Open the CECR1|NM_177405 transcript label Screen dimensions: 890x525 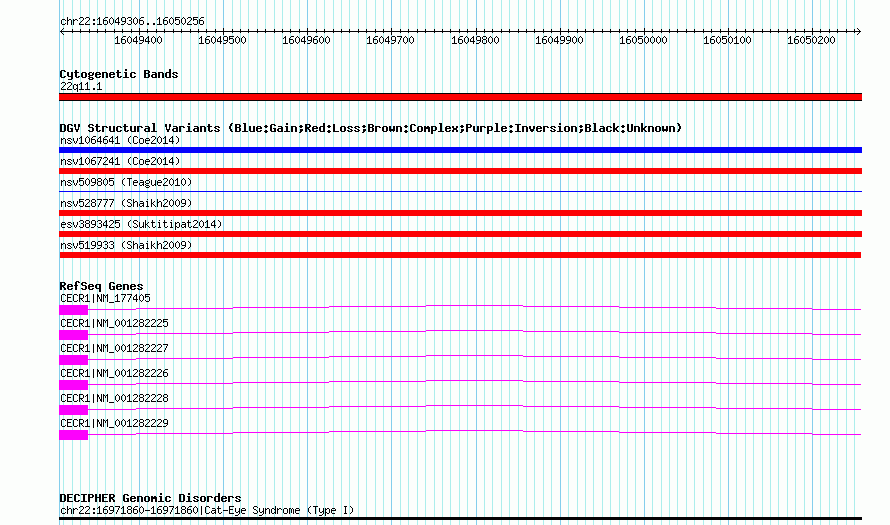click(x=105, y=299)
